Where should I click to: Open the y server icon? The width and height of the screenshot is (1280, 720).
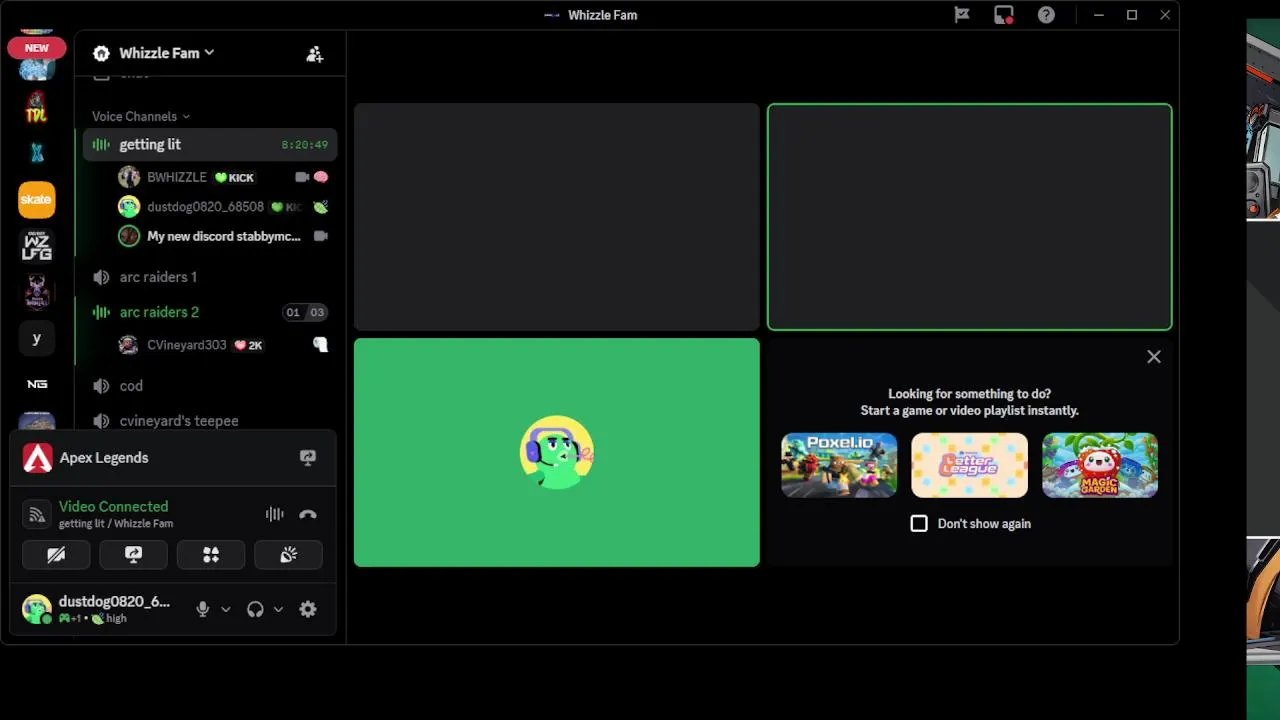pos(37,338)
